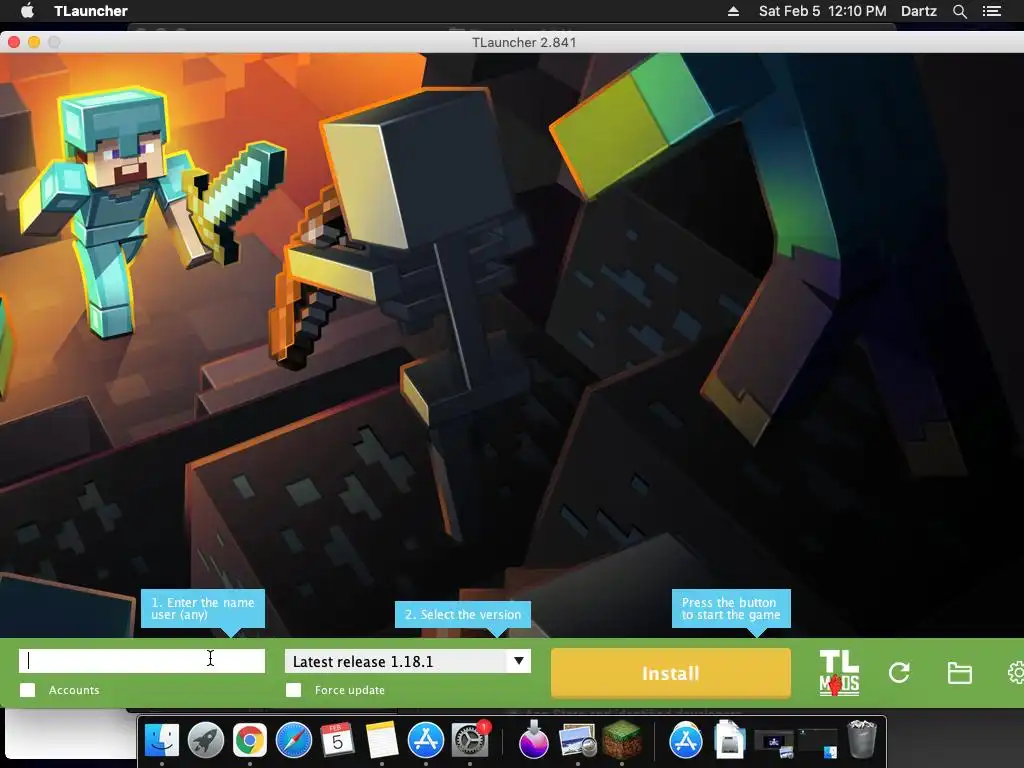The image size is (1024, 768).
Task: Click the Minecraft grass block dock icon
Action: 621,739
